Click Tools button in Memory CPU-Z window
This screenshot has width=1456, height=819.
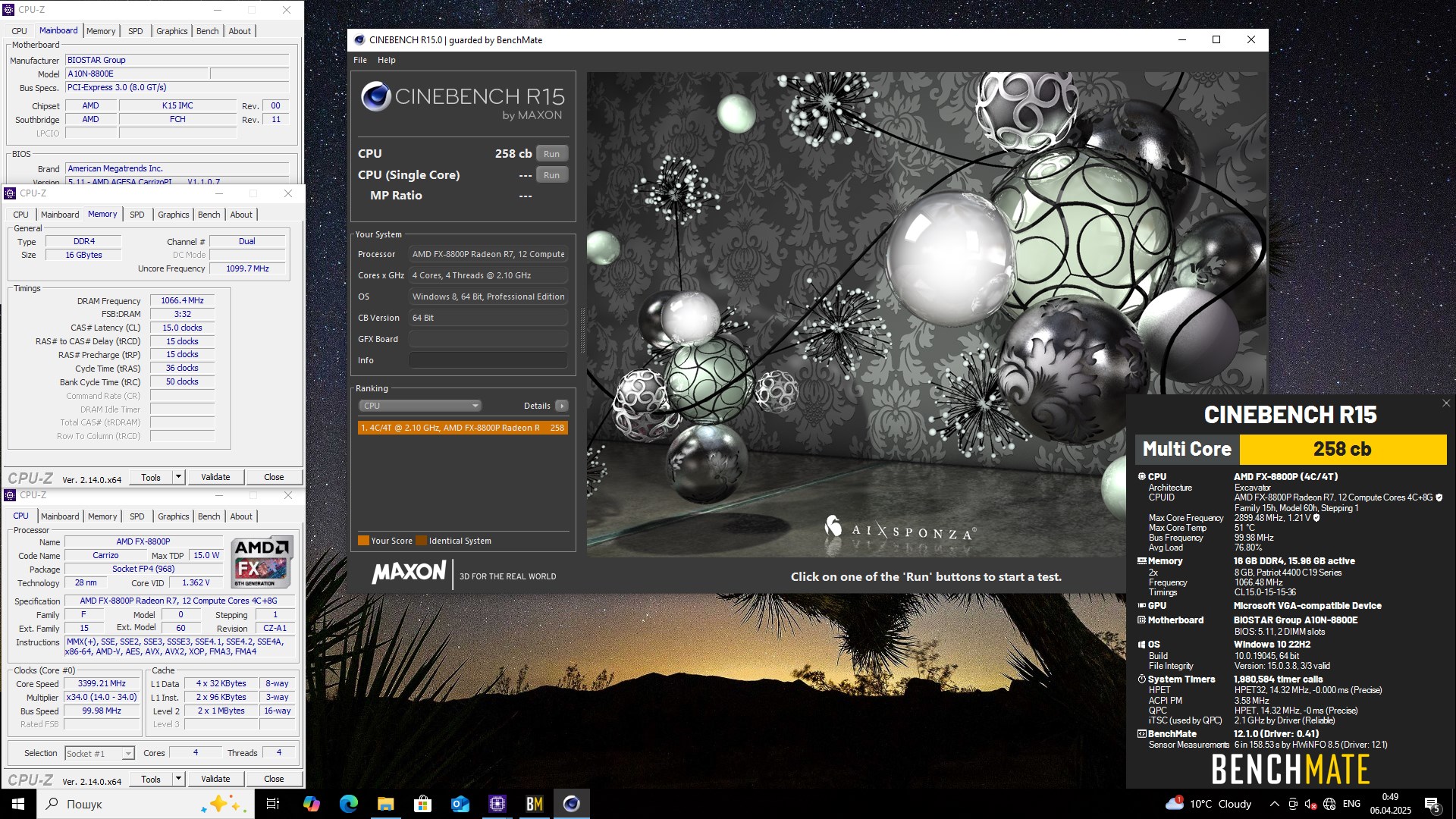[151, 477]
